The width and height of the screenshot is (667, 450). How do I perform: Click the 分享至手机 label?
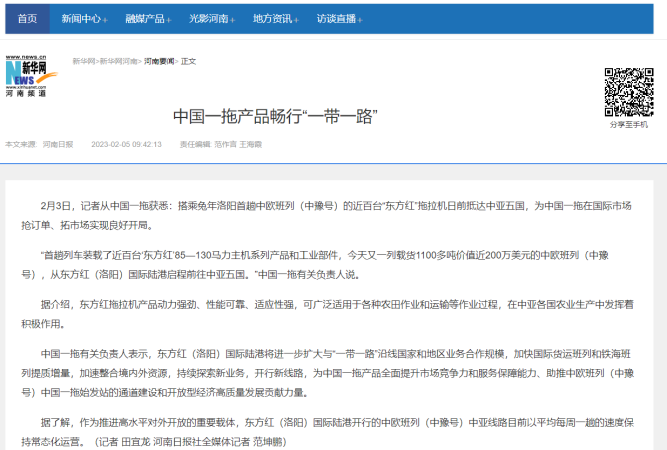[629, 125]
